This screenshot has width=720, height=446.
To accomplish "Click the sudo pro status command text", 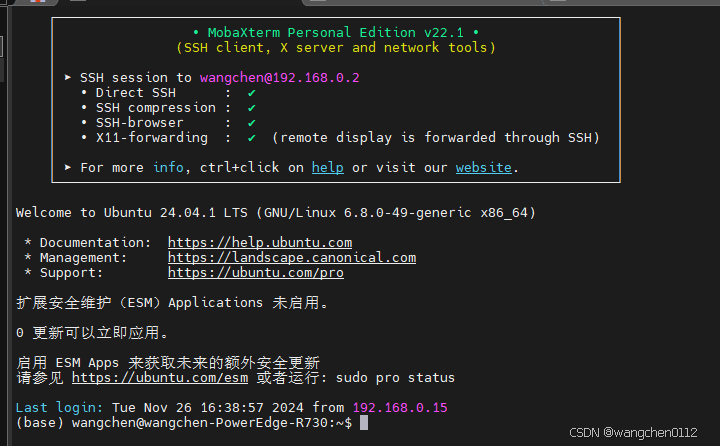I will pos(395,378).
